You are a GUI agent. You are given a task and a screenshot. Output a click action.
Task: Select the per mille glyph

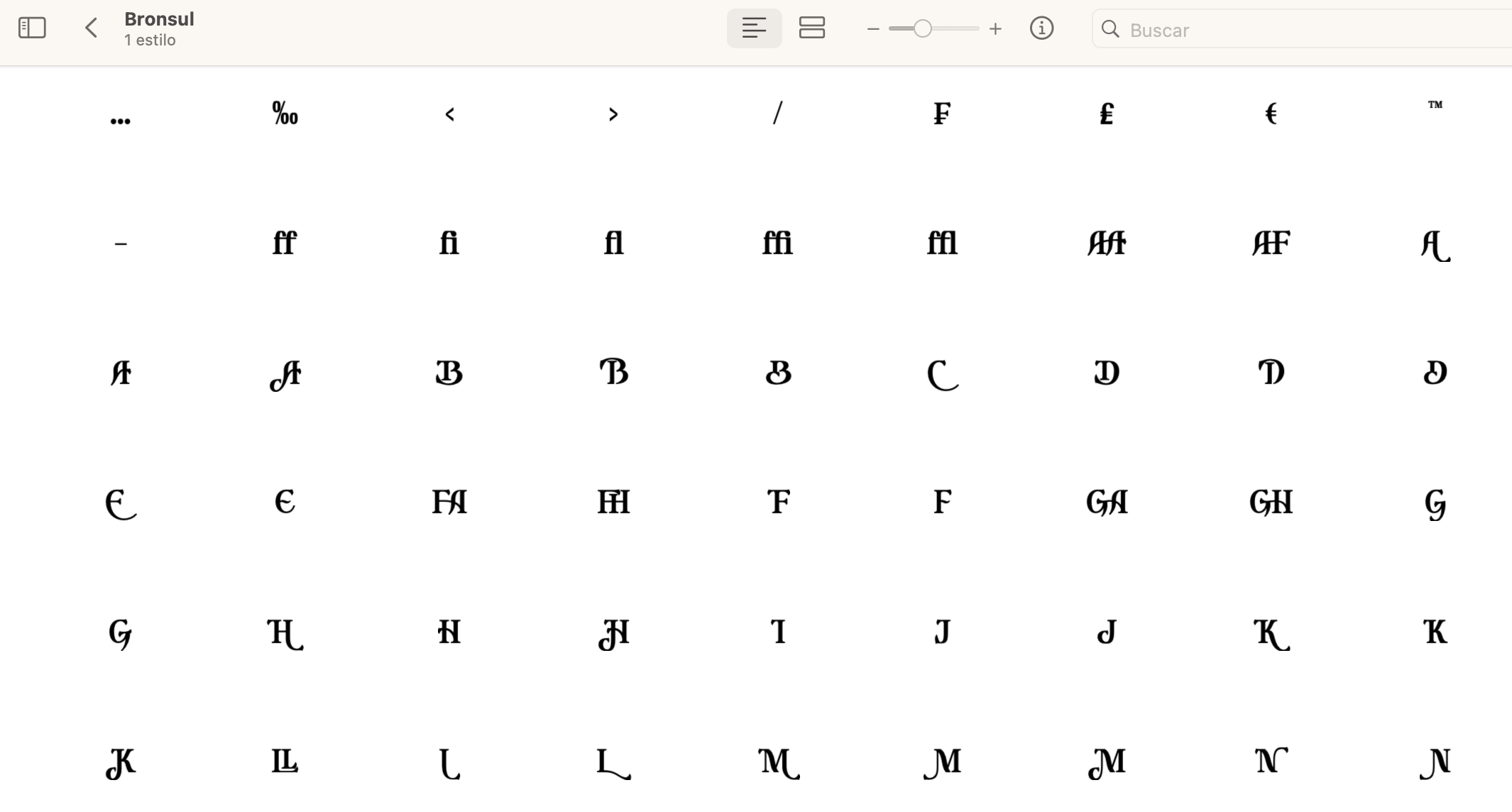coord(284,114)
